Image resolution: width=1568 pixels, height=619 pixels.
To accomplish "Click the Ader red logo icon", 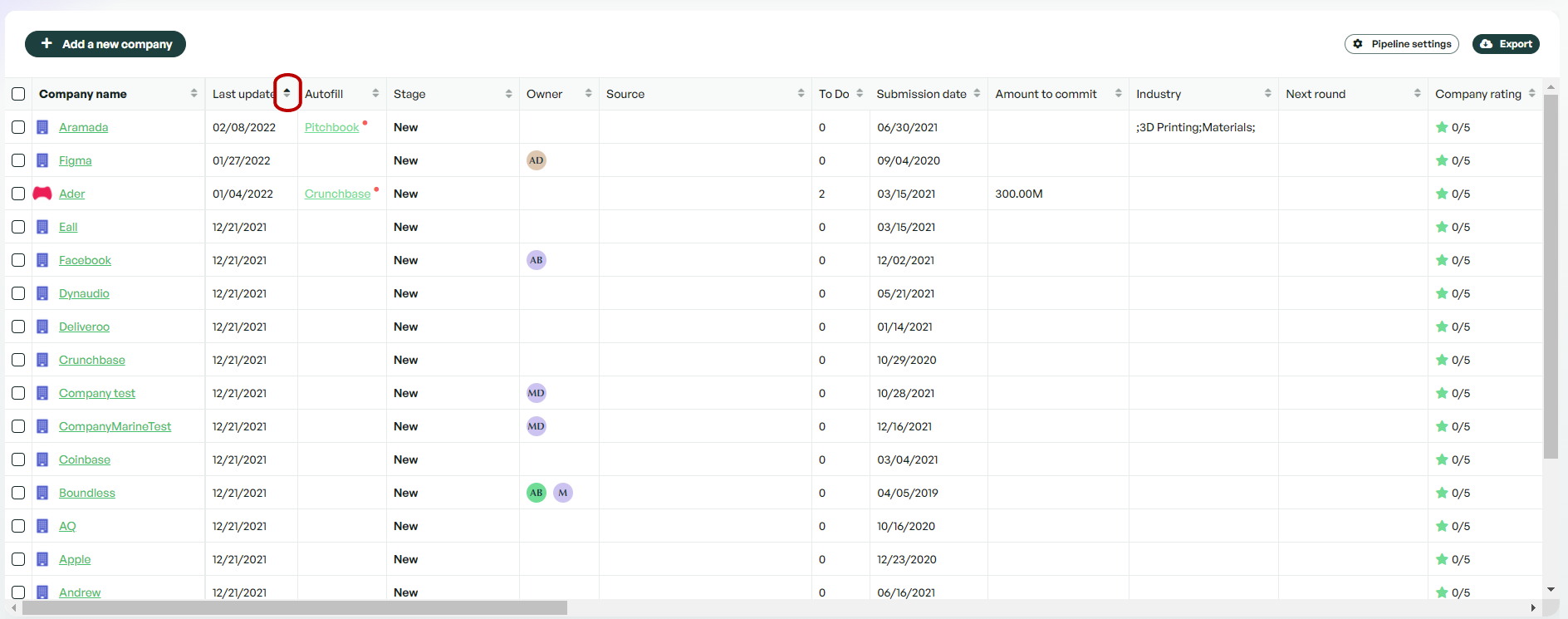I will pos(42,194).
